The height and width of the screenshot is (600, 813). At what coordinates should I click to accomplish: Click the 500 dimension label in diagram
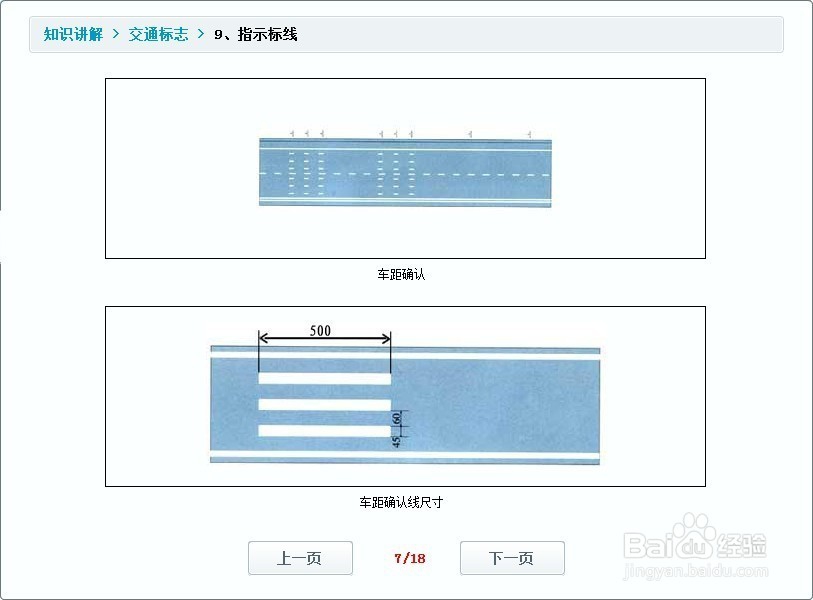(x=320, y=330)
